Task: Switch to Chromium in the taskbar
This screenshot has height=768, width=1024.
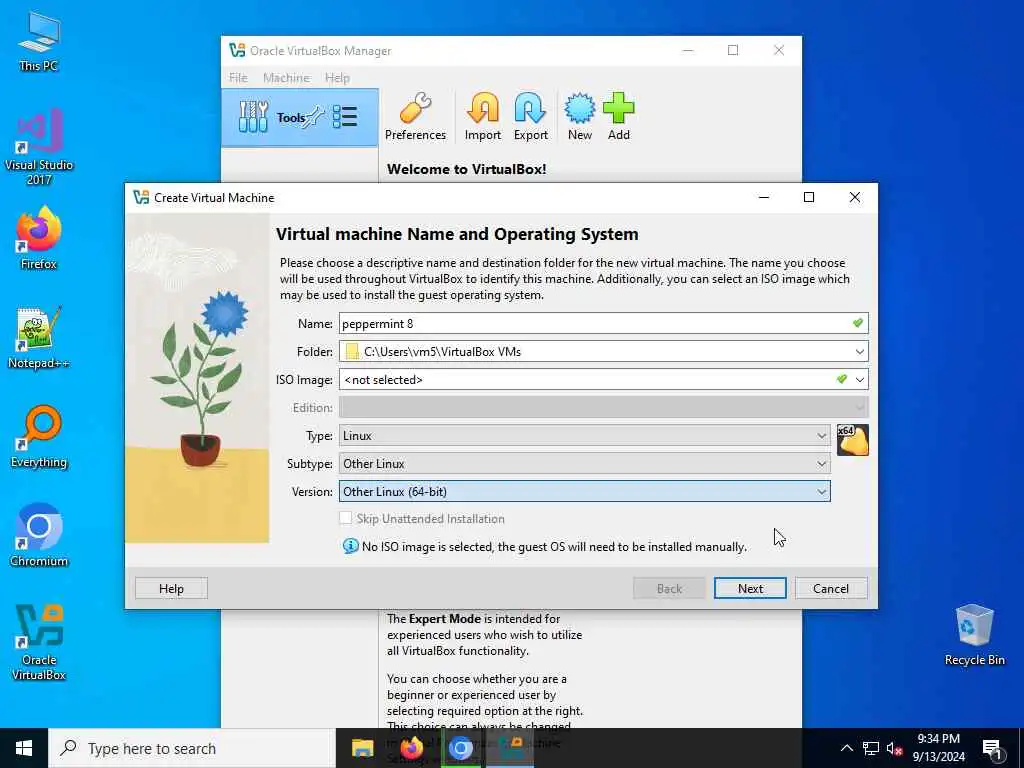Action: click(460, 748)
